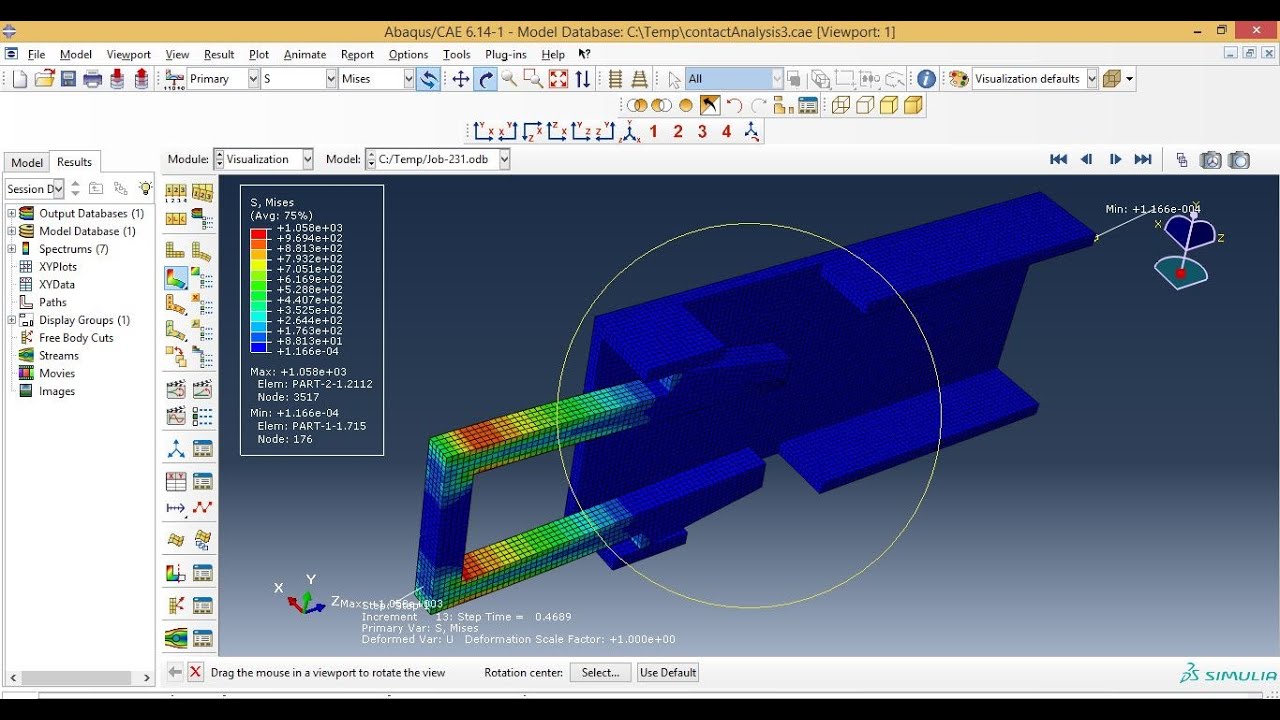Print the viewport using printer icon
This screenshot has height=720, width=1280.
tap(93, 79)
